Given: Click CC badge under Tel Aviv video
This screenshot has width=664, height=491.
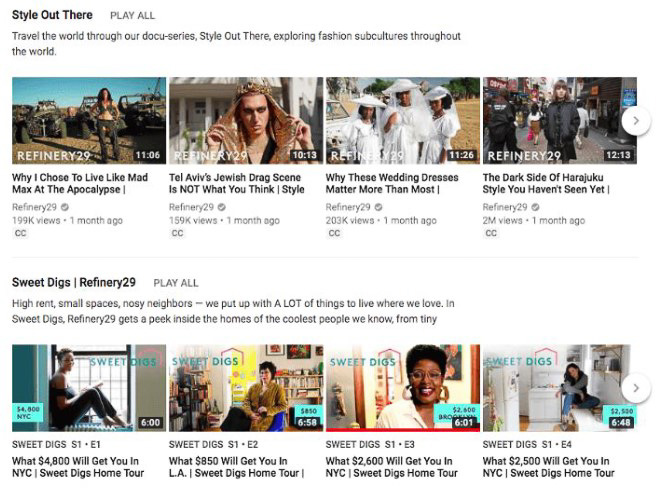Looking at the screenshot, I should tap(177, 233).
